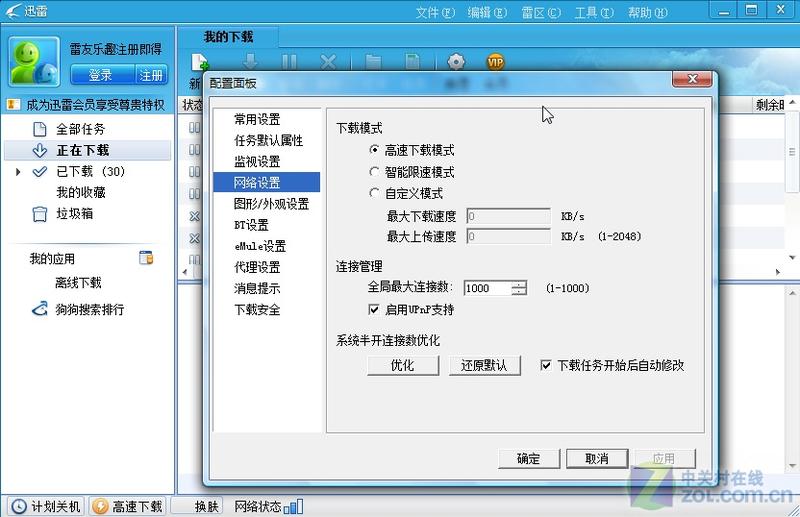Toggle 下载任务开始后自动修改 checkbox
Screen dimensions: 800x517
545,365
